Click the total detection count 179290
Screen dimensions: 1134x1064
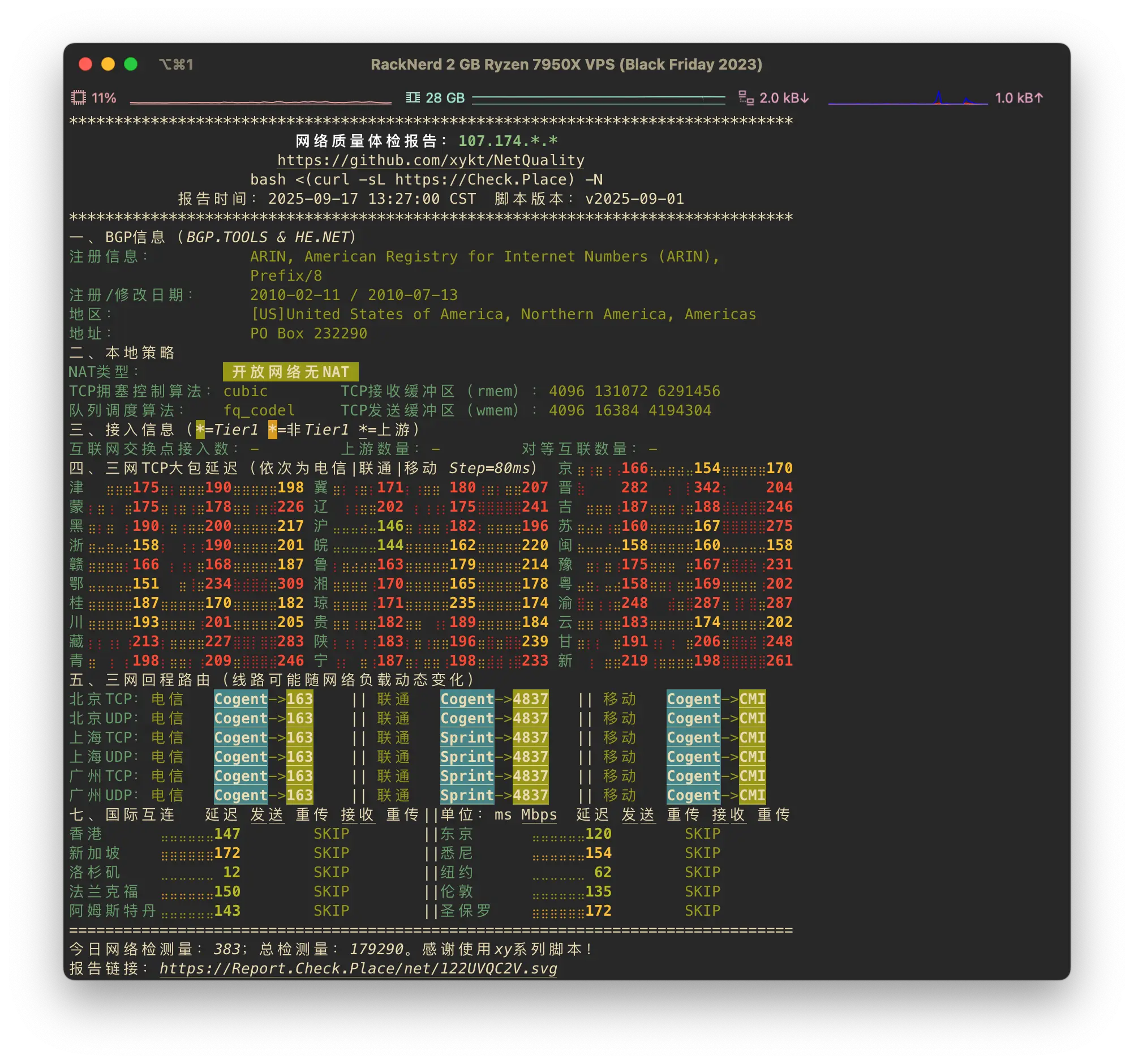[x=376, y=949]
